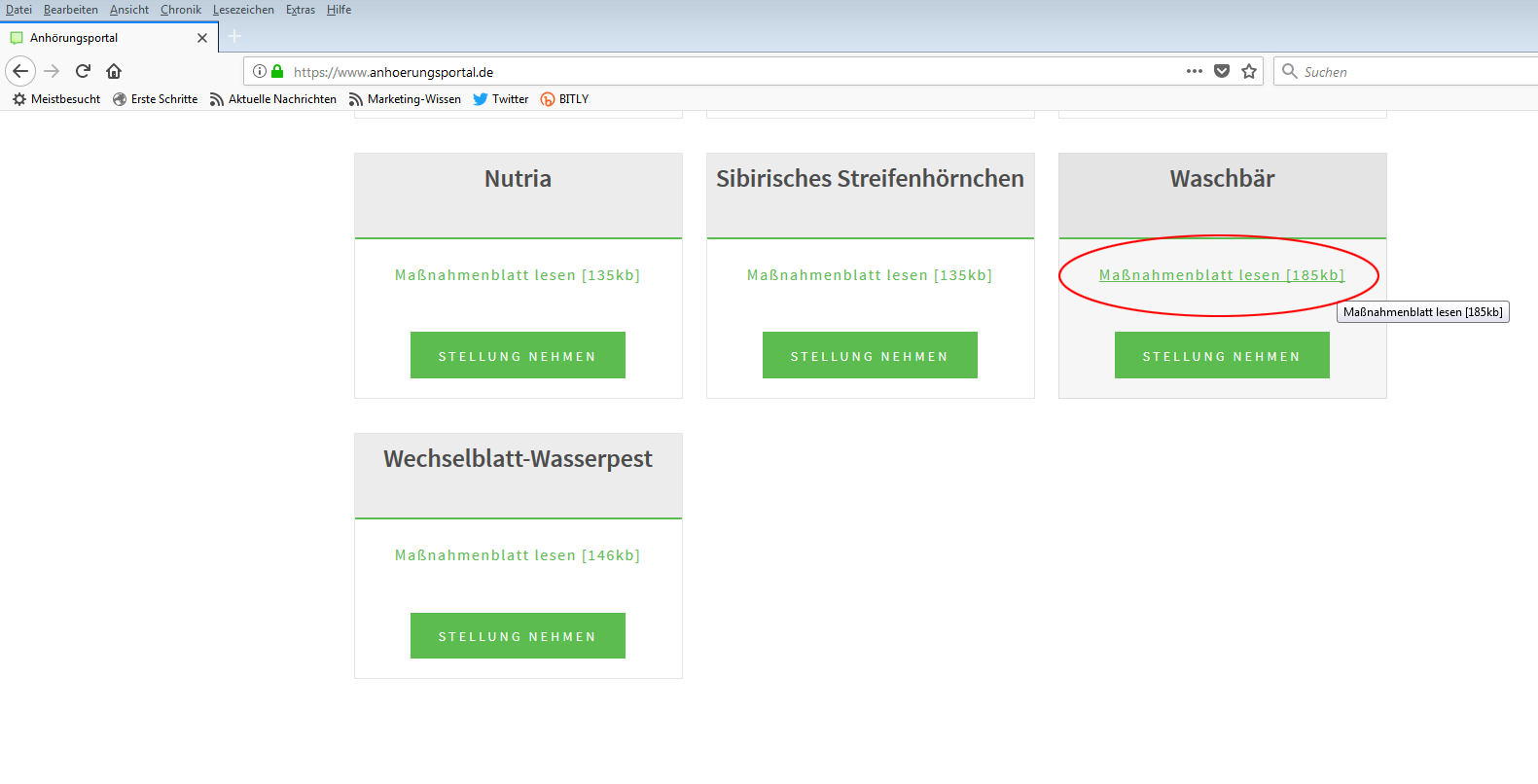
Task: Bookmark this page with the star icon
Action: point(1249,71)
